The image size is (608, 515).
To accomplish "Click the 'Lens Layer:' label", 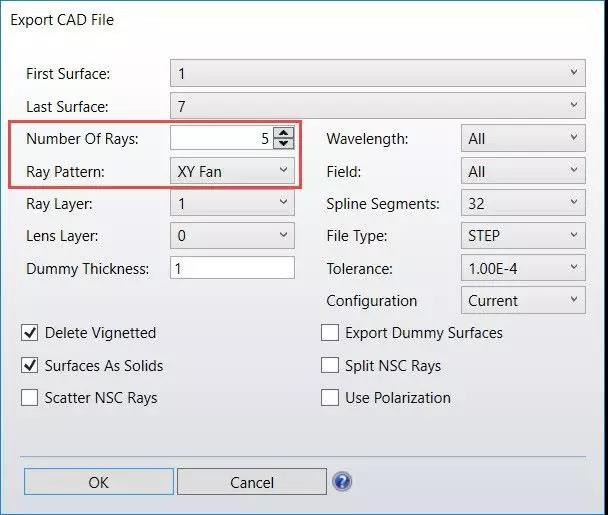I will click(x=62, y=236).
